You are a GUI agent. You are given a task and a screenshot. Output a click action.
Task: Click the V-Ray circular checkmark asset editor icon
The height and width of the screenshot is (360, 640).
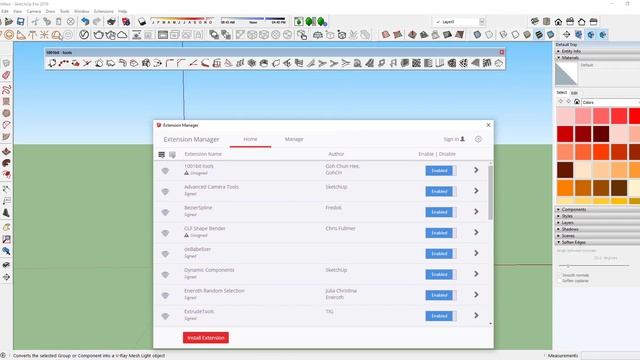tap(84, 35)
